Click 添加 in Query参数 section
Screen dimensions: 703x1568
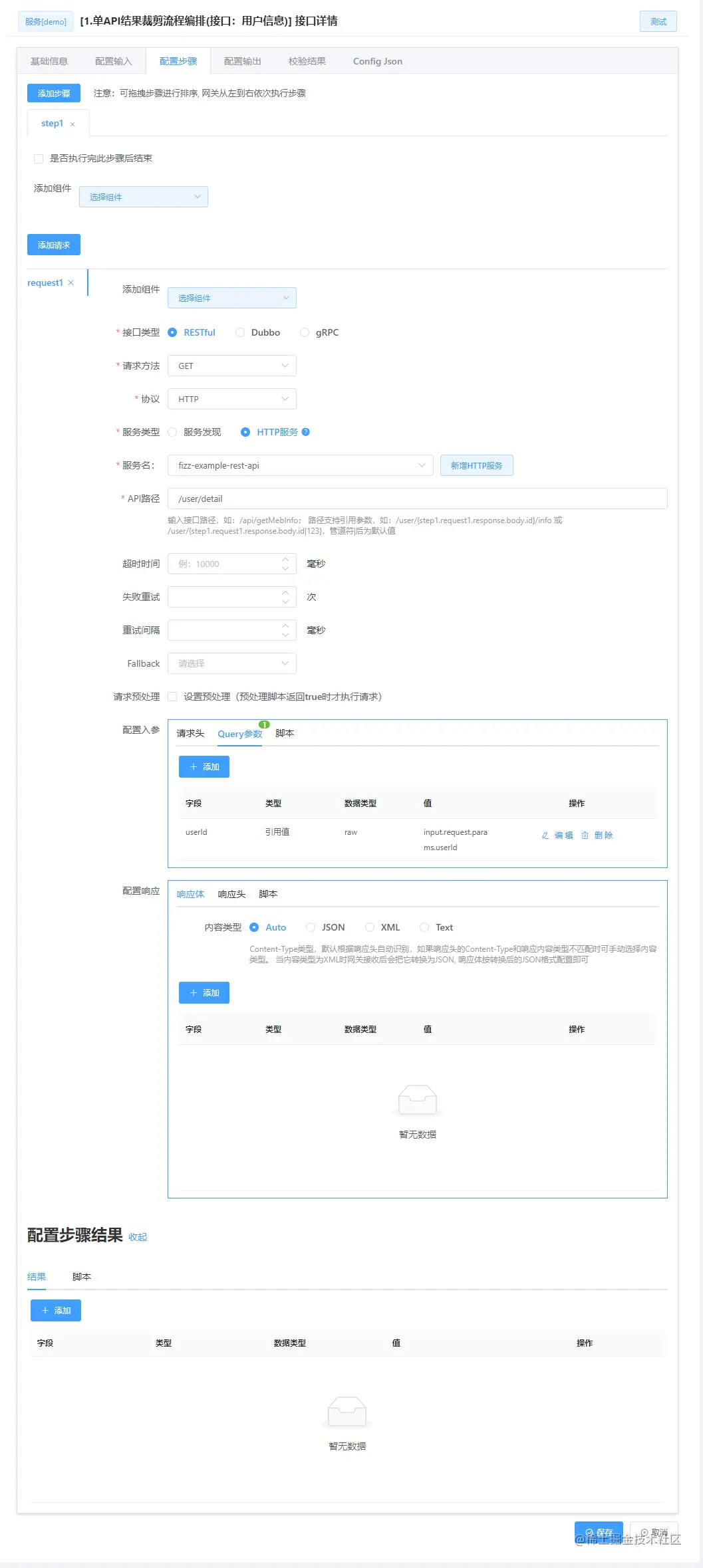pos(204,767)
